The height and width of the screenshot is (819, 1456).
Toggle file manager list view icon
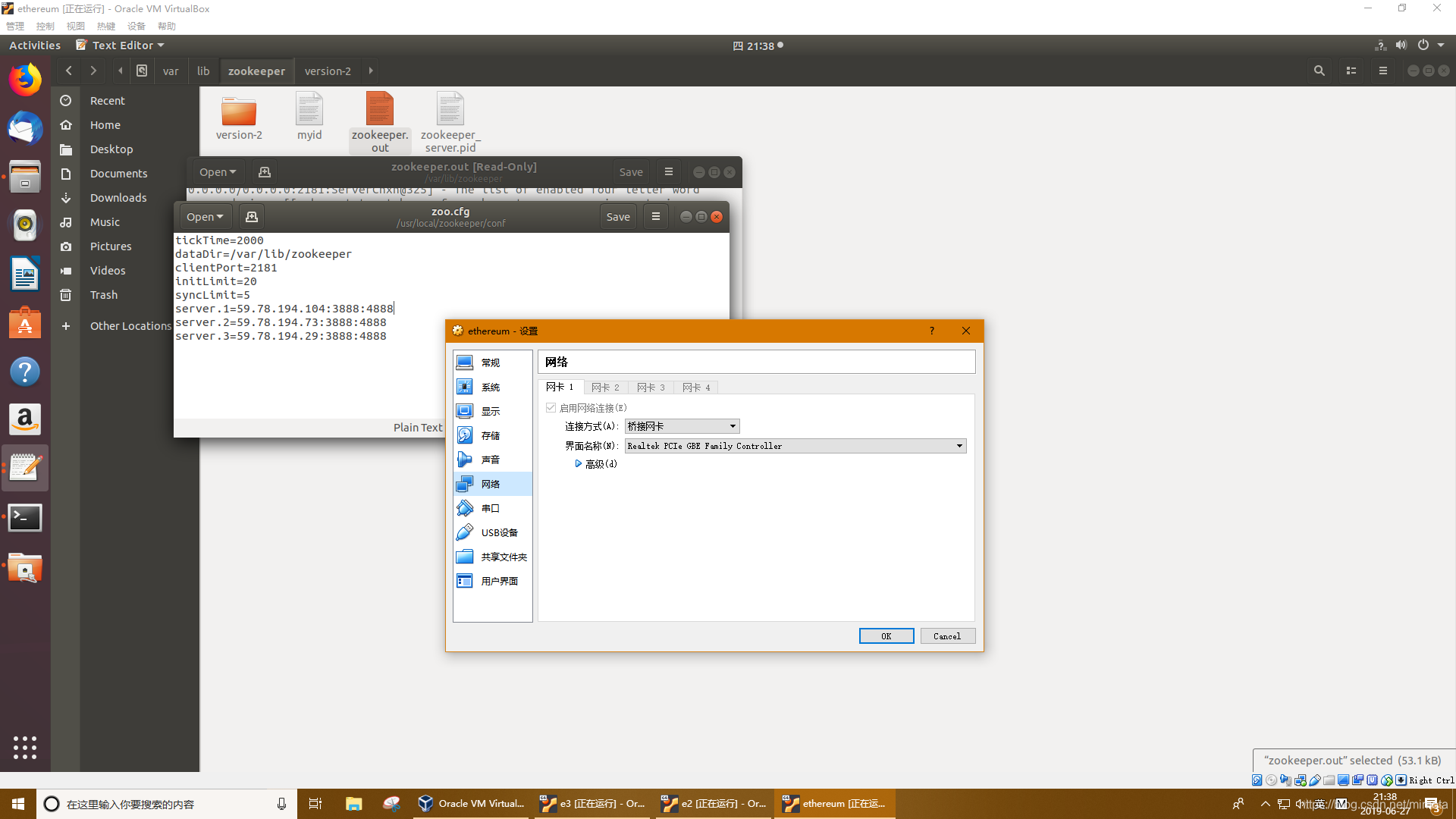coord(1351,71)
